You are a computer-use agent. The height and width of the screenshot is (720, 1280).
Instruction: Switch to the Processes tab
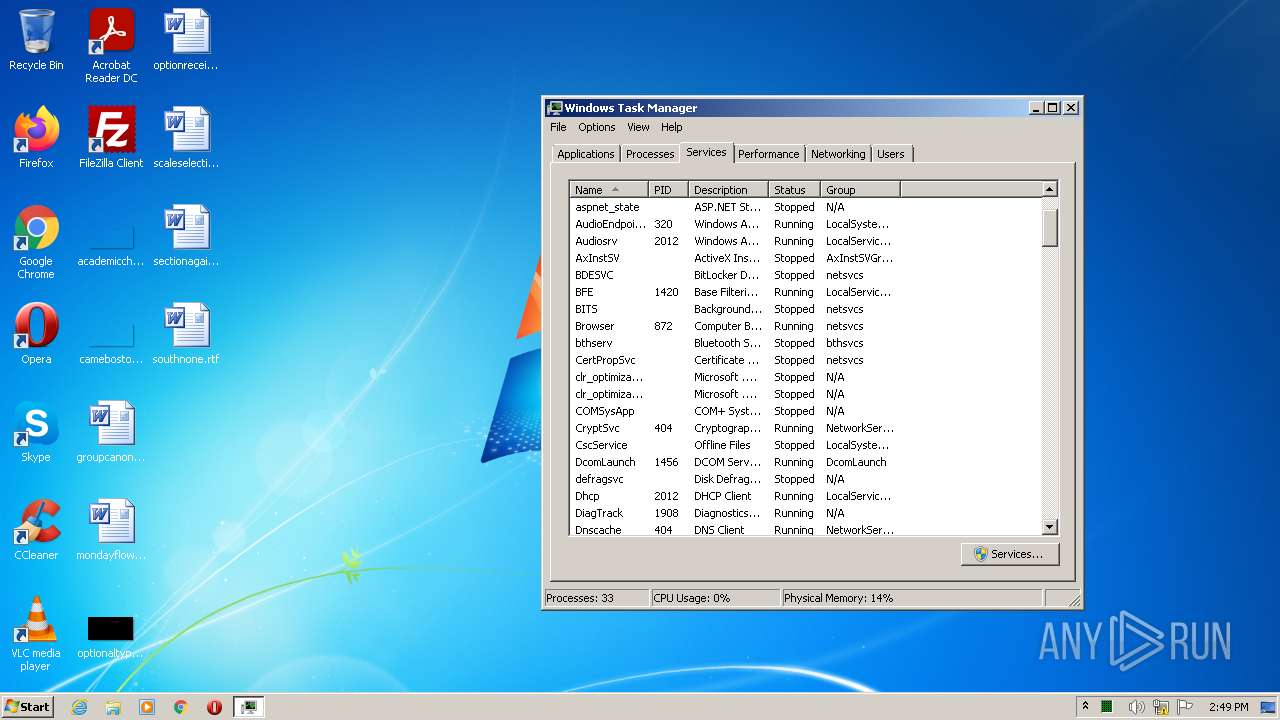point(650,154)
